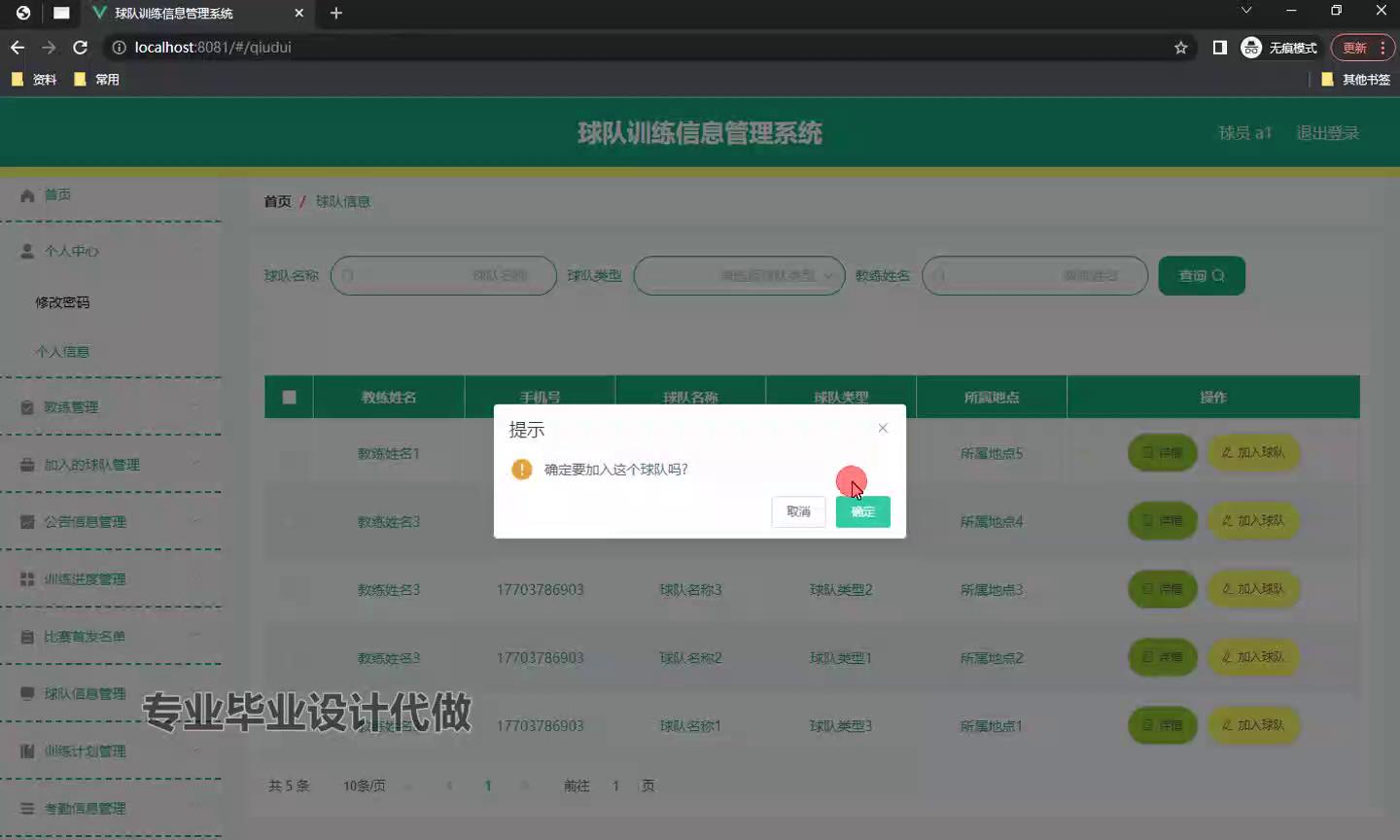
Task: Toggle the select-all checkbox in table header
Action: click(289, 397)
